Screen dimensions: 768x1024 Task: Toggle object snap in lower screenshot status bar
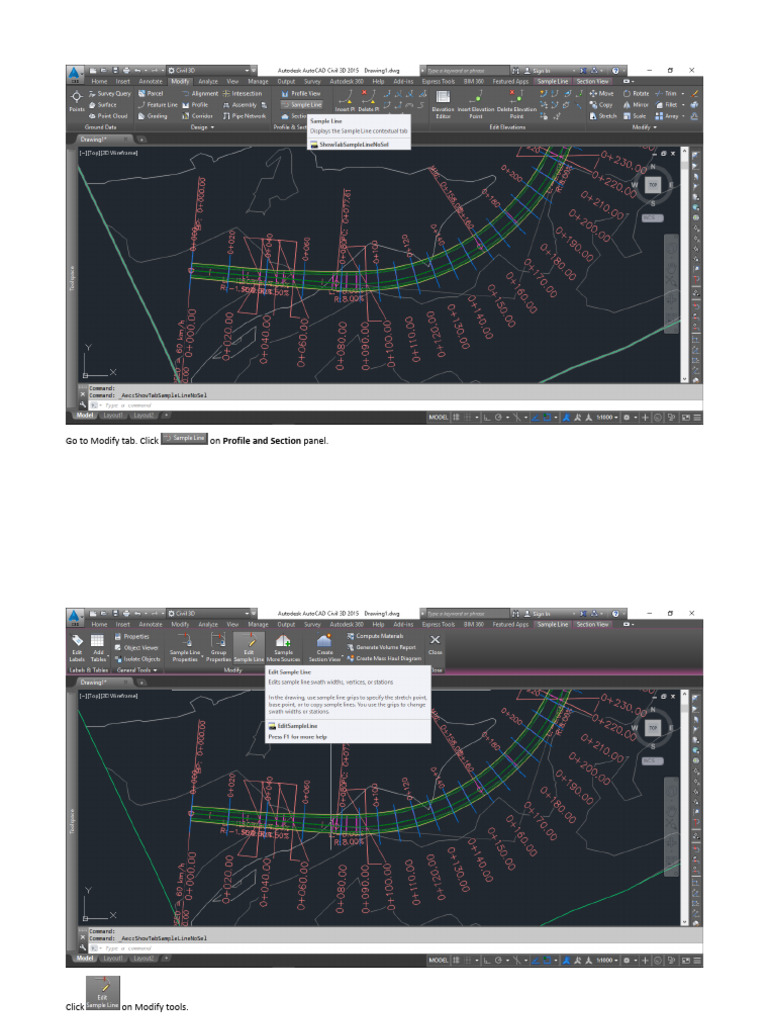point(547,960)
